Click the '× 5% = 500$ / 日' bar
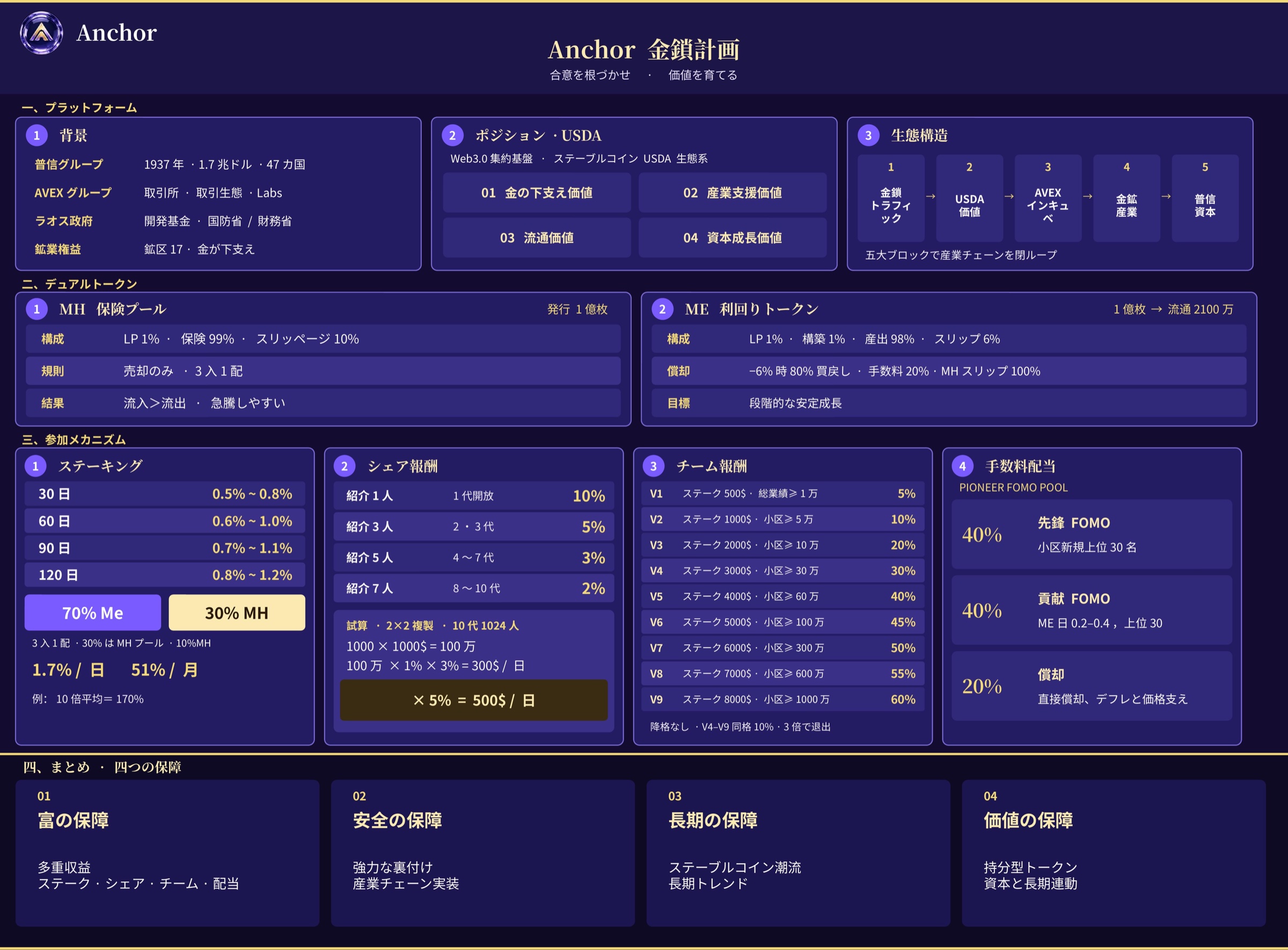This screenshot has width=1288, height=950. pyautogui.click(x=473, y=700)
